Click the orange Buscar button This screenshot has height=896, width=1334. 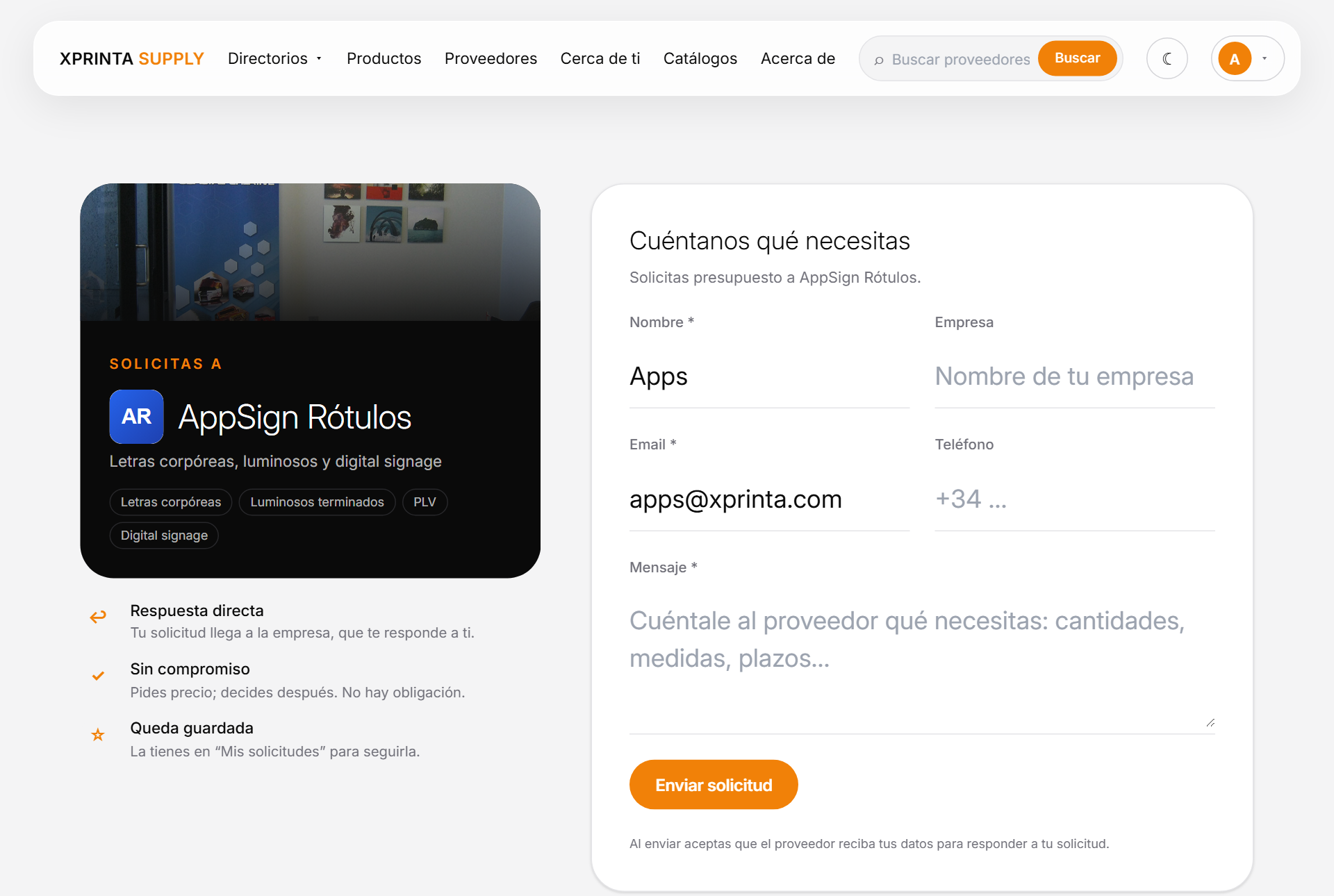(x=1077, y=58)
